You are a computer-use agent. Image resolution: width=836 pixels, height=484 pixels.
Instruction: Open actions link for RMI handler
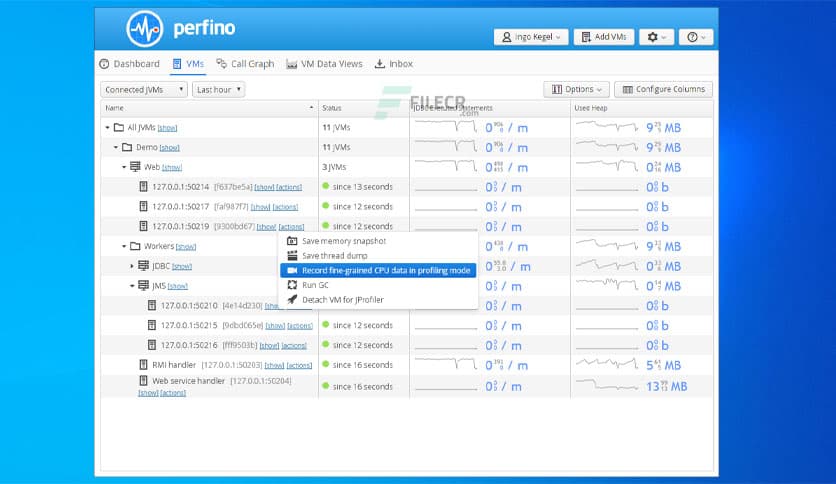pos(299,365)
